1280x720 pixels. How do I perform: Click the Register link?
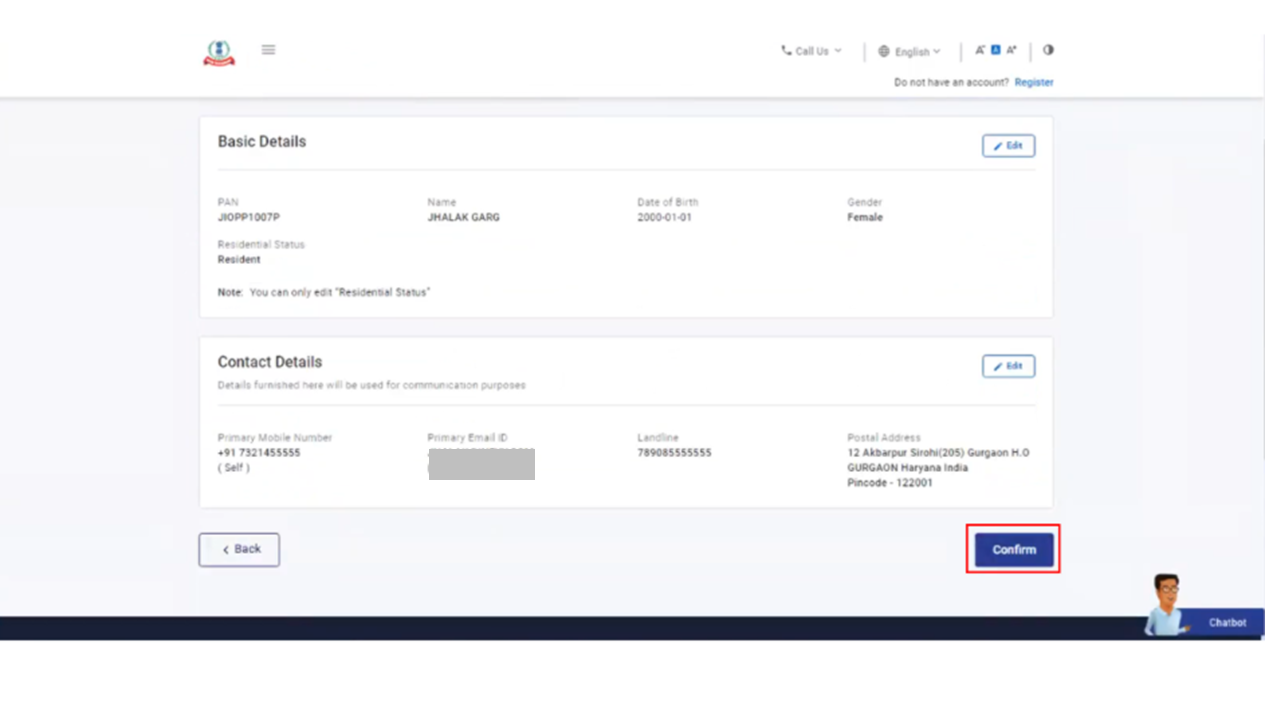coord(1033,83)
